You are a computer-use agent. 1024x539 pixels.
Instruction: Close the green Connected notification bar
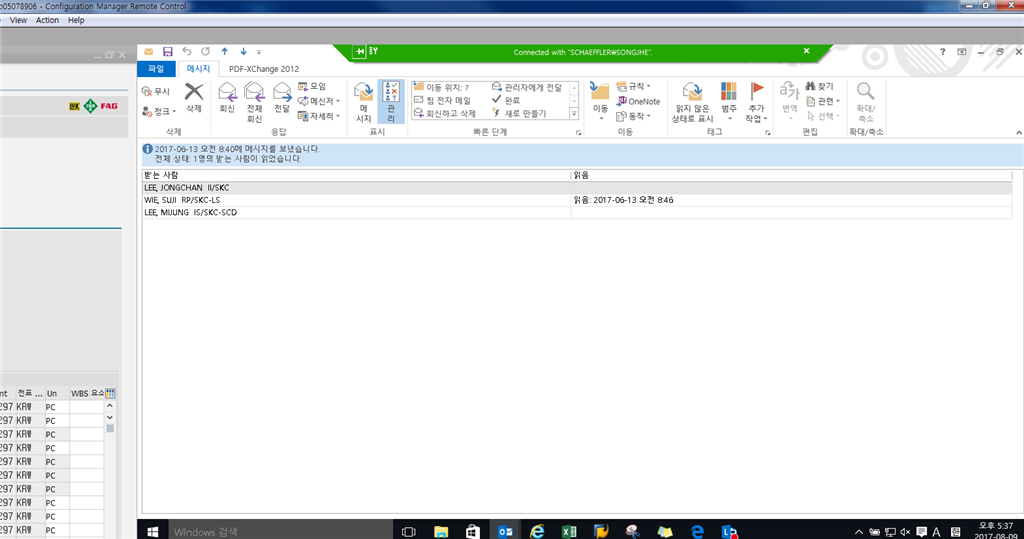tap(807, 51)
